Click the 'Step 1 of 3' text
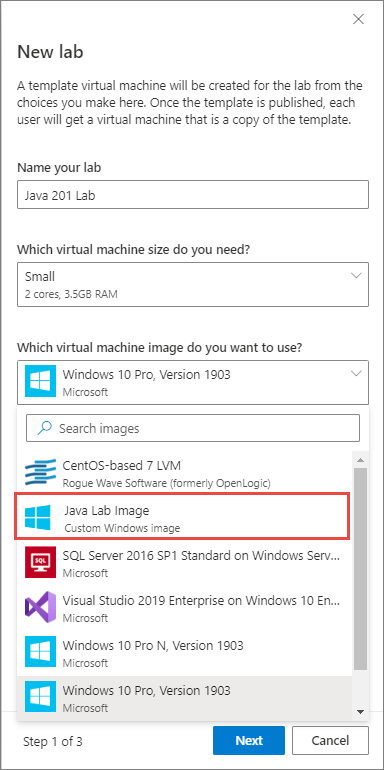 tap(53, 741)
